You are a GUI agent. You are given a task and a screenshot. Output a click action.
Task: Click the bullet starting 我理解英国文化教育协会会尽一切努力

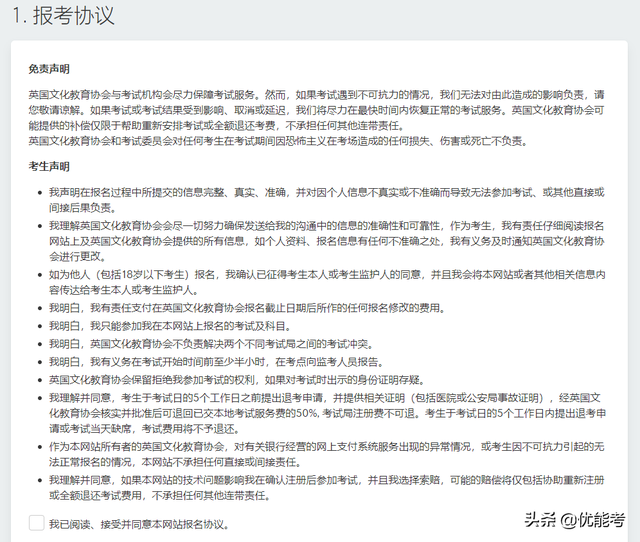click(327, 241)
